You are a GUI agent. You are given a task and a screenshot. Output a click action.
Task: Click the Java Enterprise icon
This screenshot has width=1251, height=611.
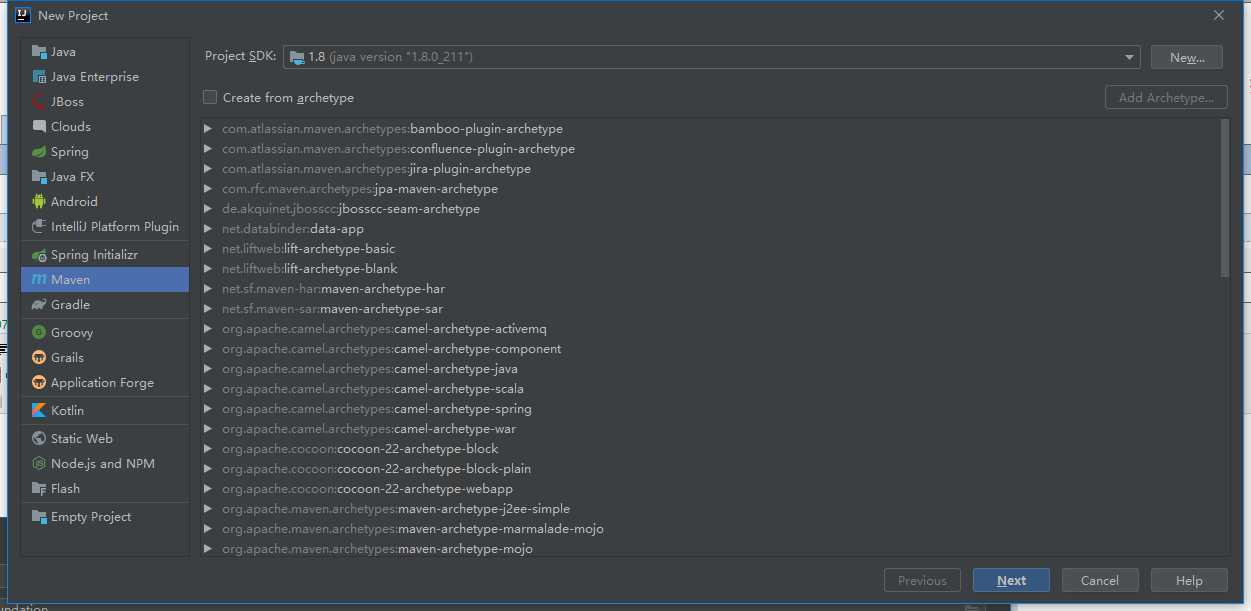point(39,77)
